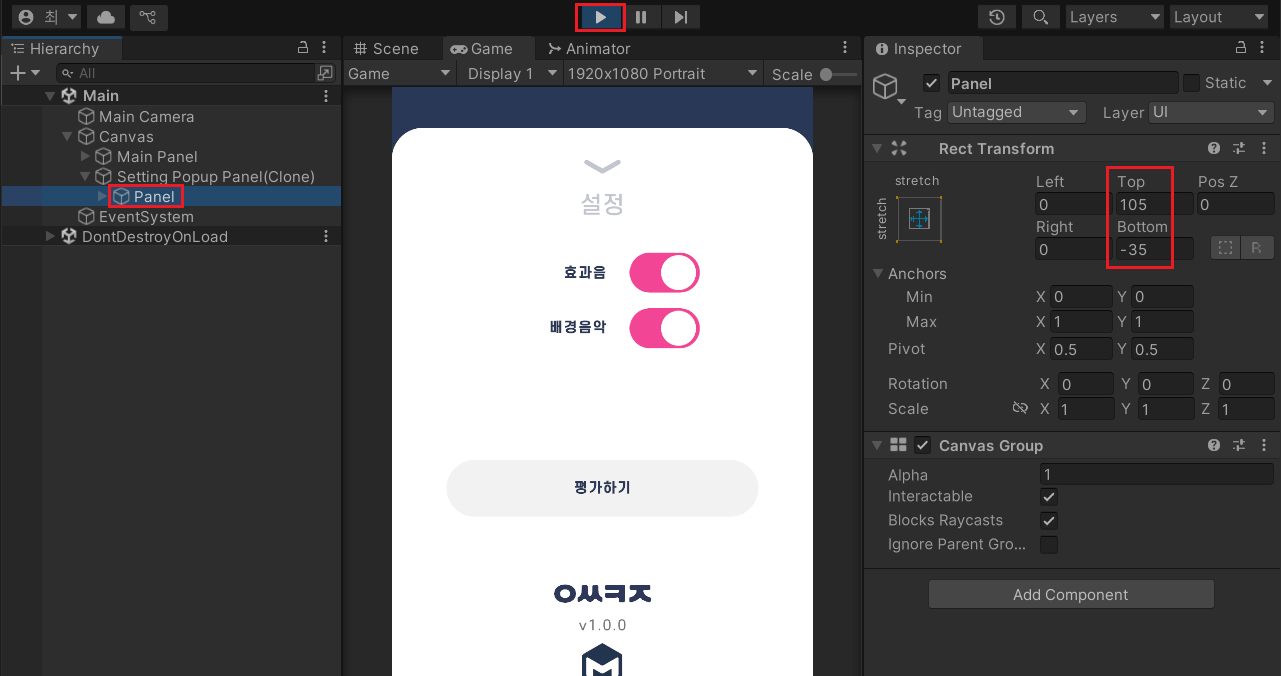Open the Hierarchy panel options menu
Viewport: 1281px width, 676px height.
point(326,48)
